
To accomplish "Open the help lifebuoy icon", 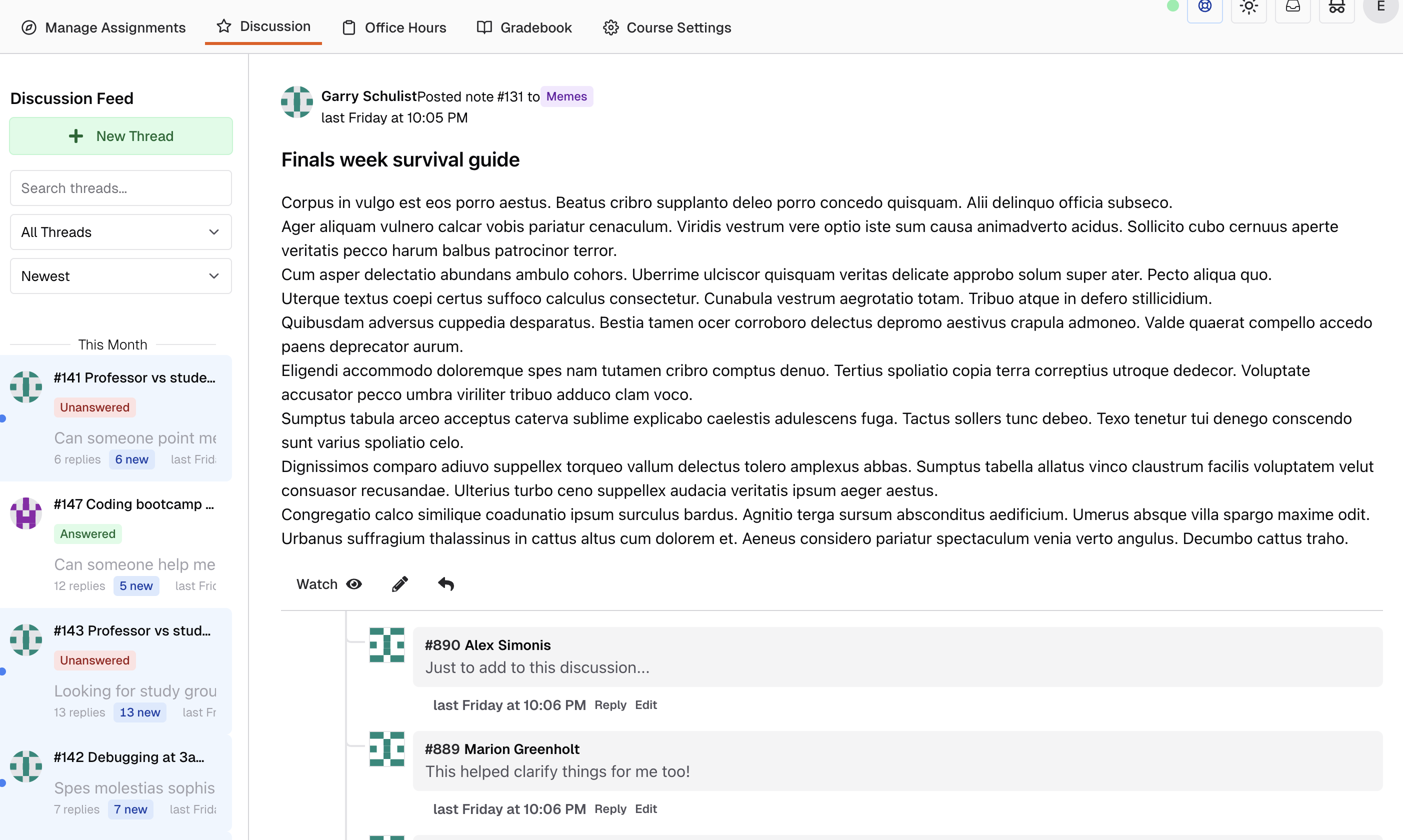I will (1204, 7).
